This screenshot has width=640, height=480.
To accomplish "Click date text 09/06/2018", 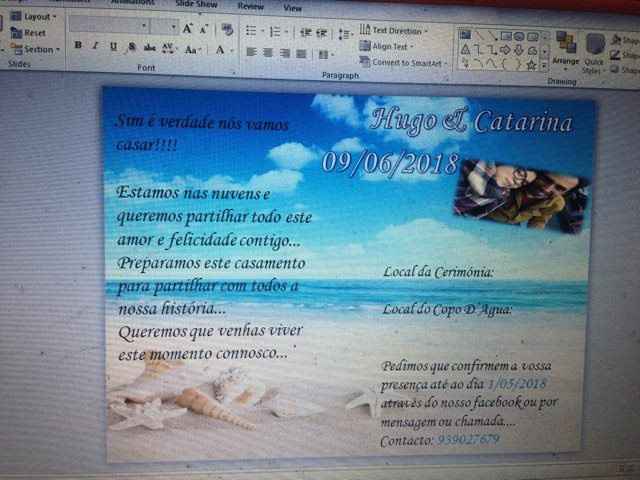I will (391, 164).
